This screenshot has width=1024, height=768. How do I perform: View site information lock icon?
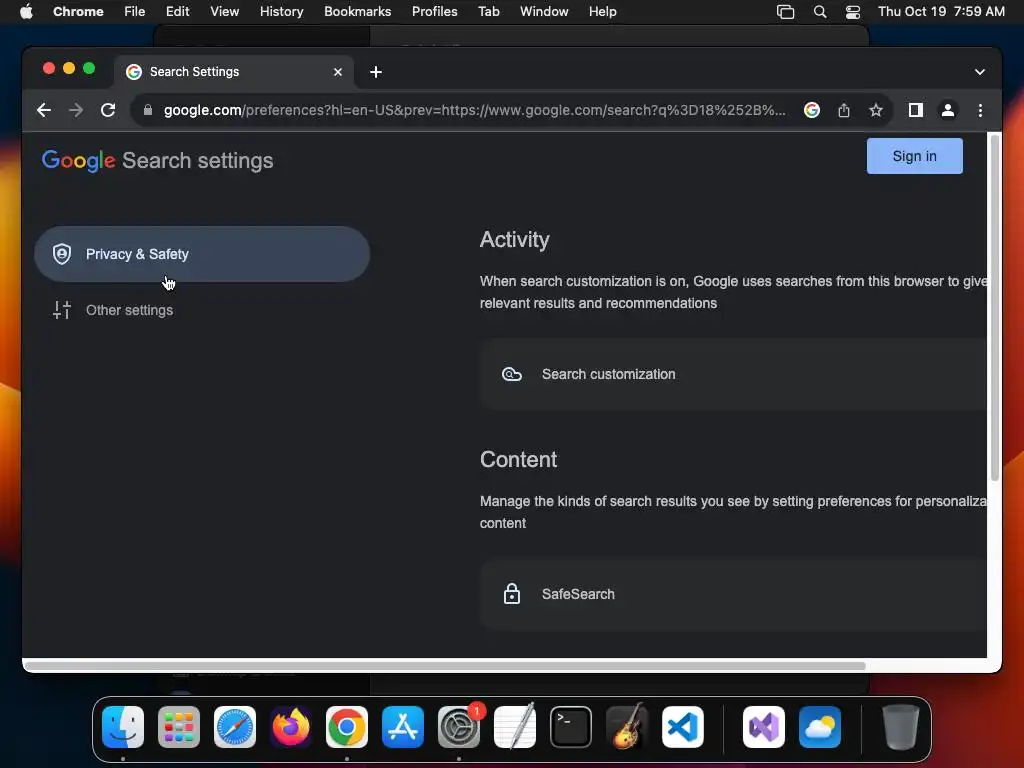point(148,110)
